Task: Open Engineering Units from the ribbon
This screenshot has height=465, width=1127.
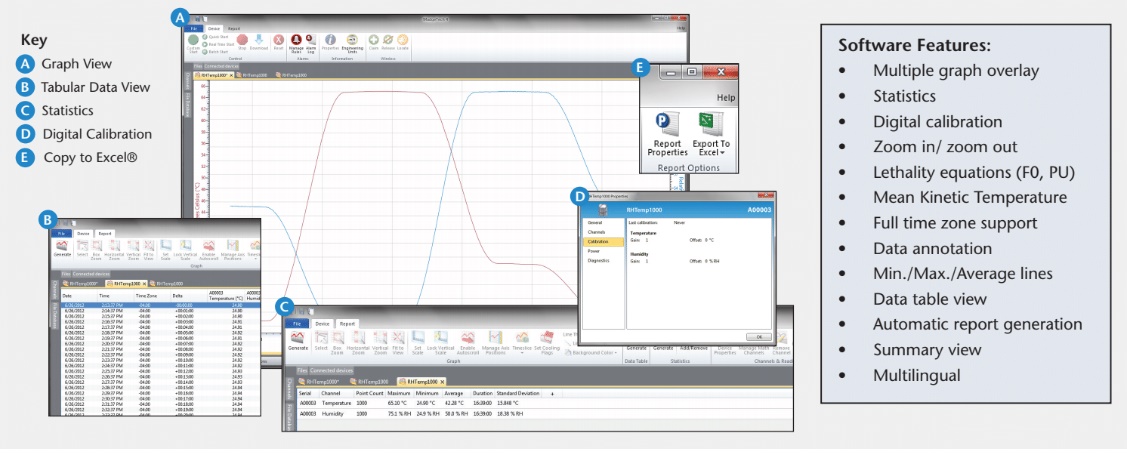Action: (x=353, y=43)
